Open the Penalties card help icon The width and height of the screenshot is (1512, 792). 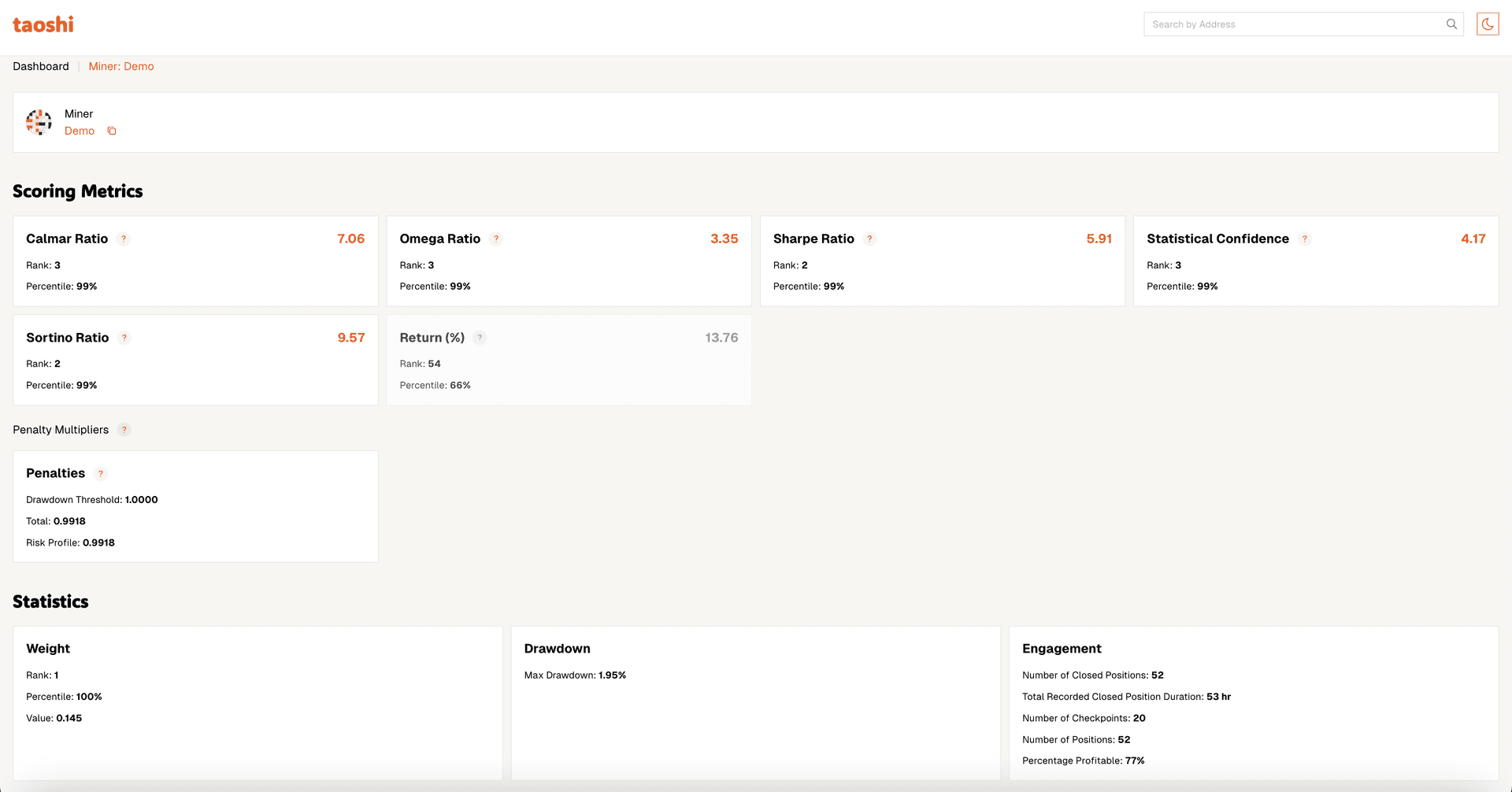click(101, 473)
